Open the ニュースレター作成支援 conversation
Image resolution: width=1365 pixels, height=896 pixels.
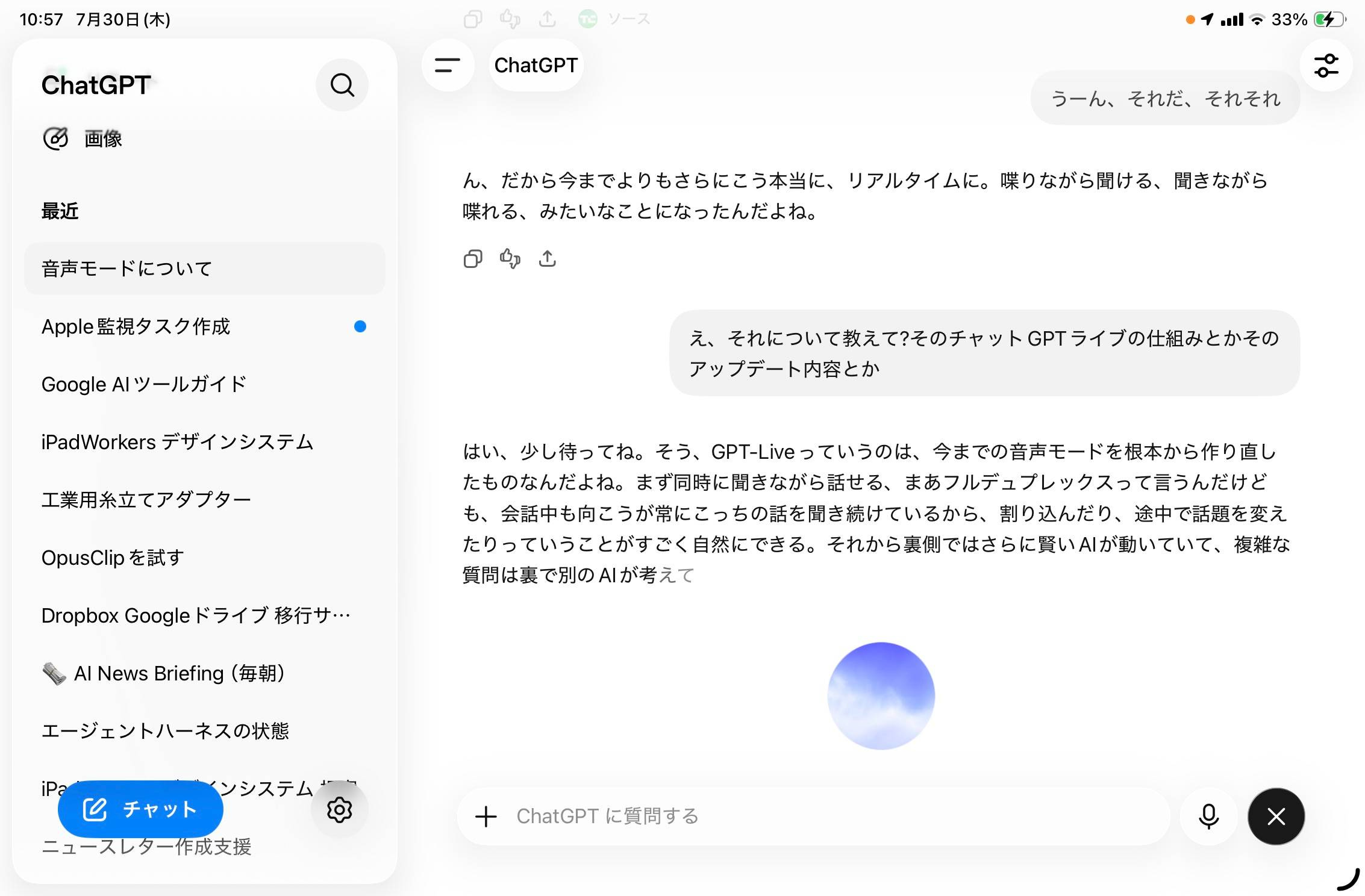point(146,847)
